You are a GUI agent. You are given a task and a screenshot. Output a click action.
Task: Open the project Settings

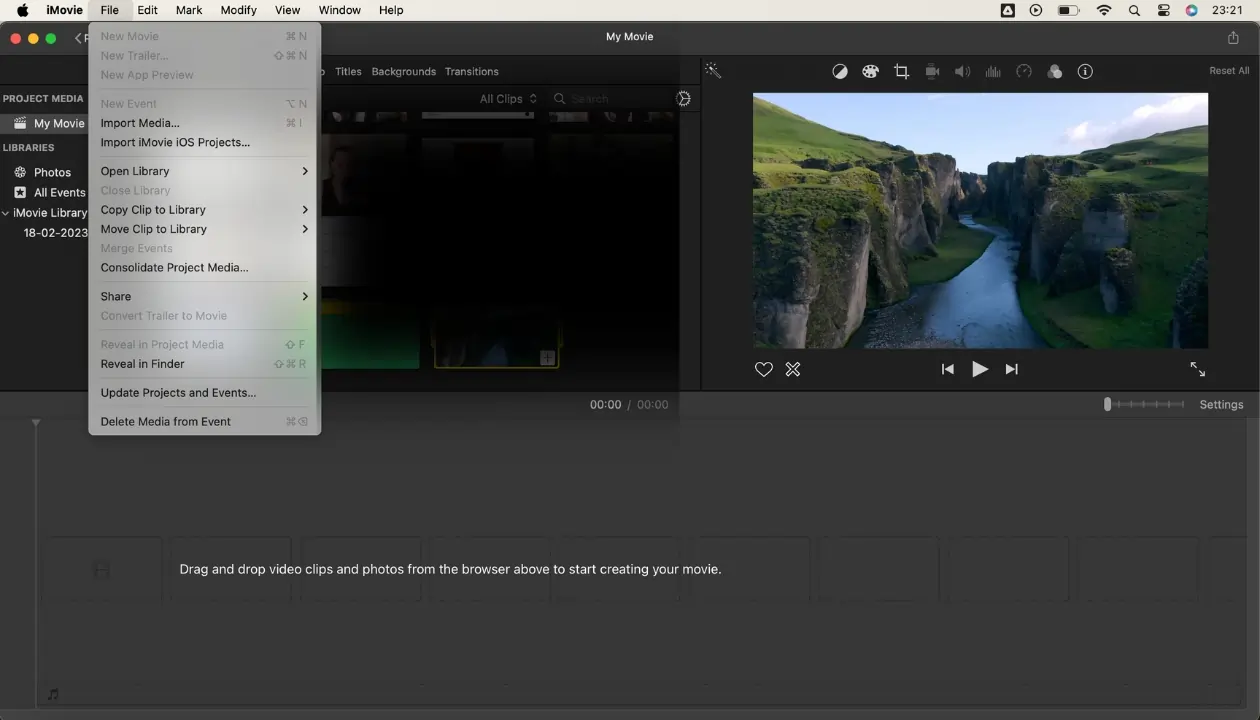pos(1221,404)
